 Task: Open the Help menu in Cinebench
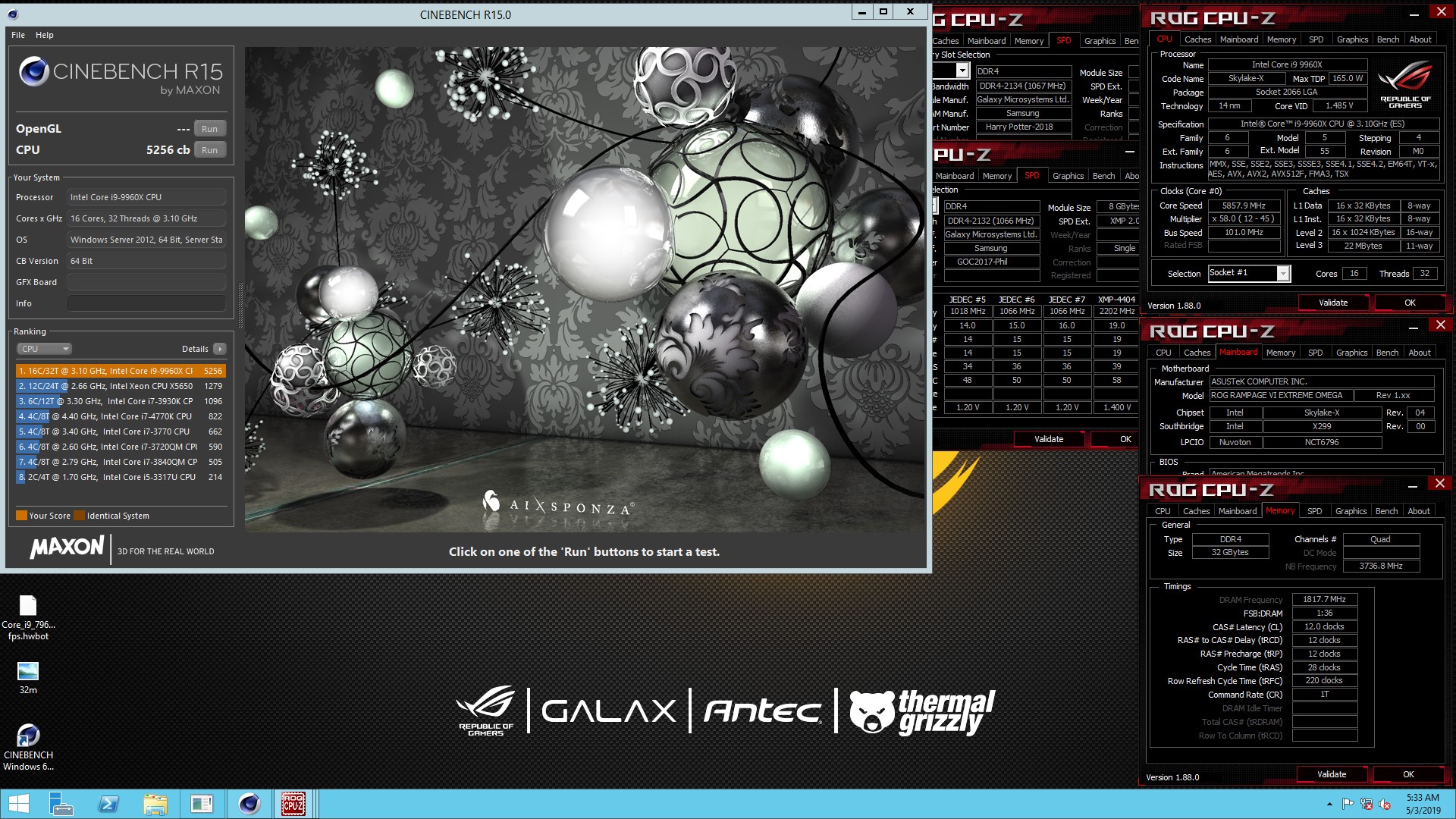[45, 35]
